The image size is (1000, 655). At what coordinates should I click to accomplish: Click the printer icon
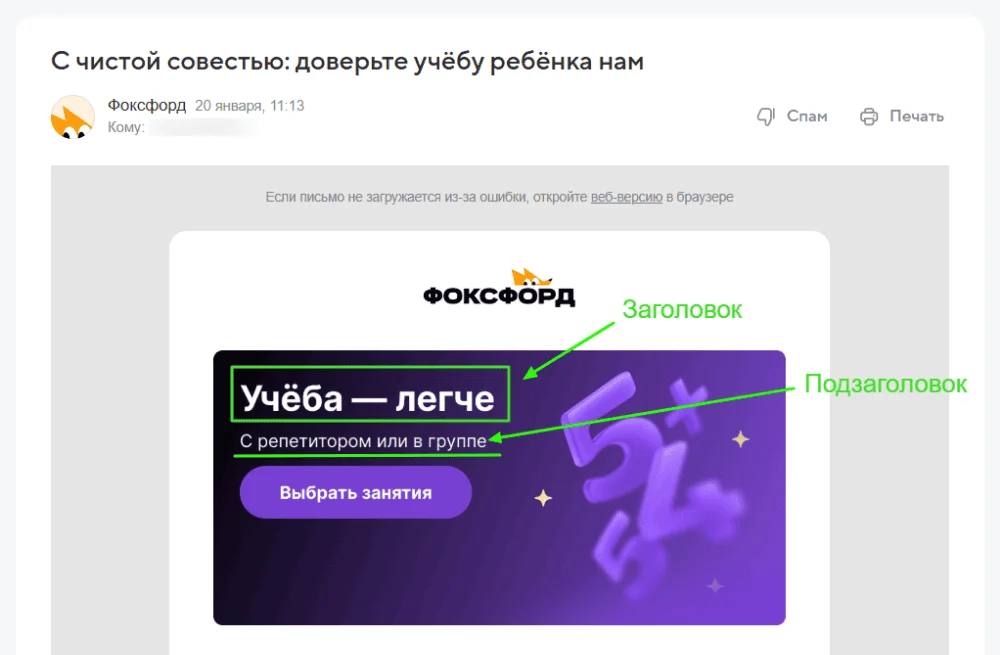[869, 117]
